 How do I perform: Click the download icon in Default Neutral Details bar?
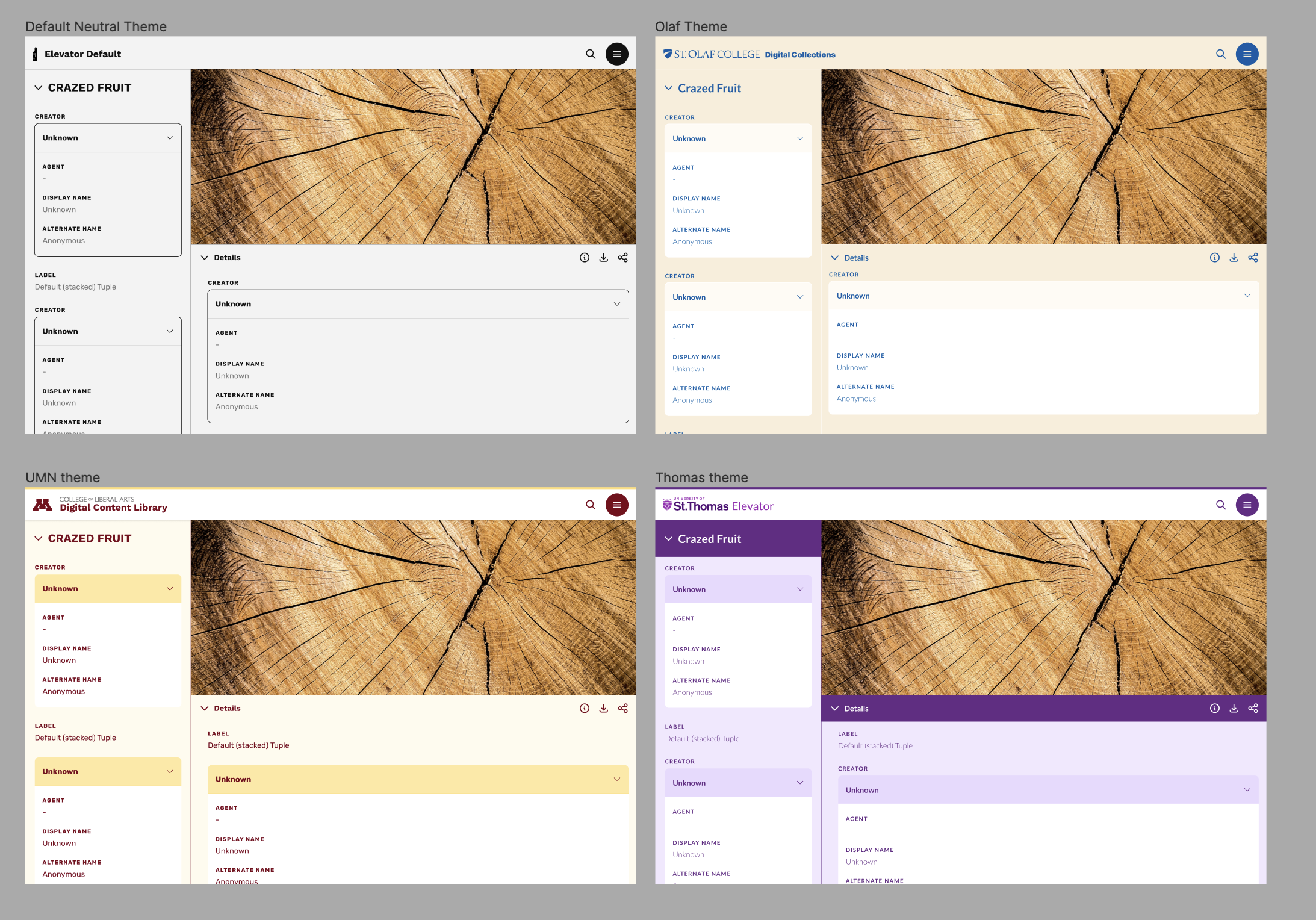coord(604,258)
